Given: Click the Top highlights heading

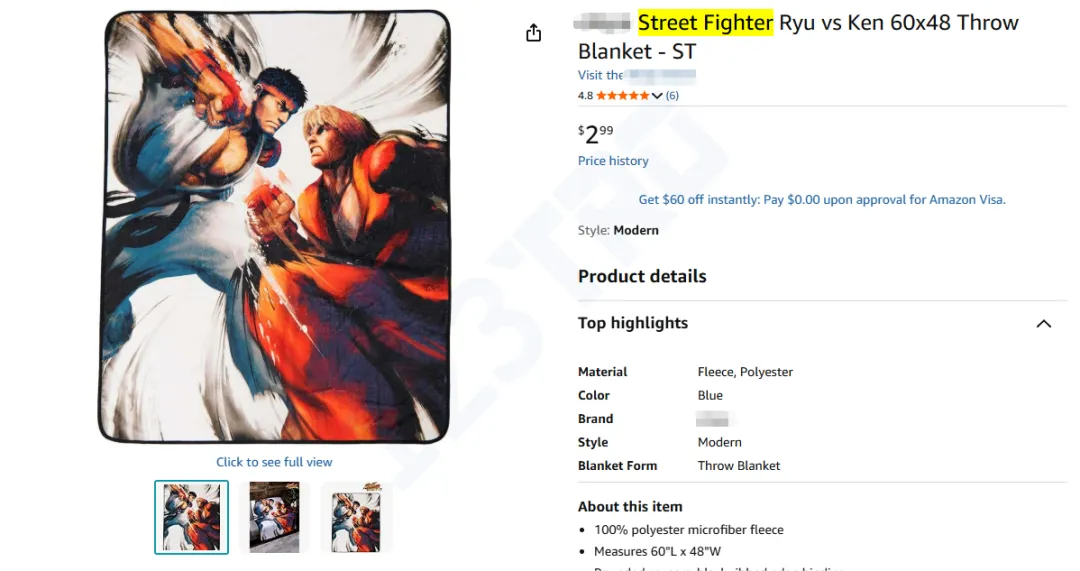Looking at the screenshot, I should click(x=633, y=323).
